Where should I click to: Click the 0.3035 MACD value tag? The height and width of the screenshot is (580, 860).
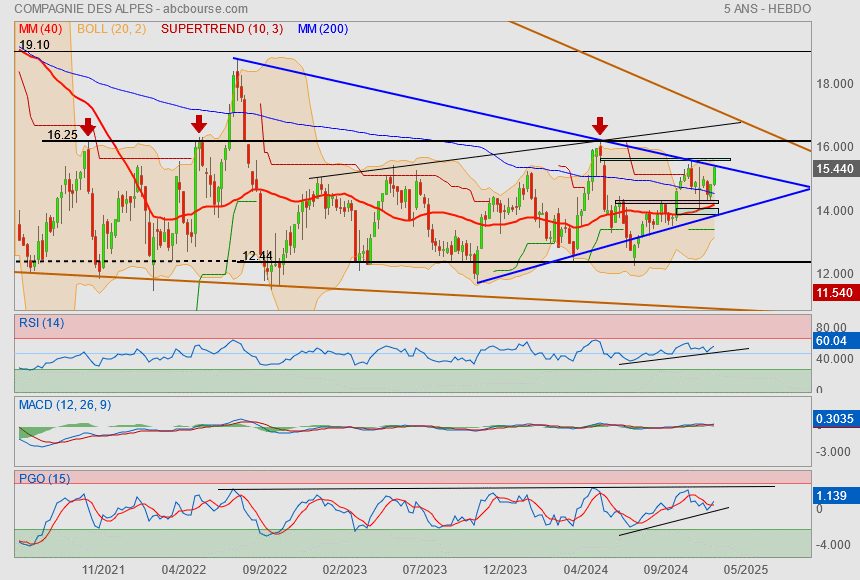click(834, 419)
